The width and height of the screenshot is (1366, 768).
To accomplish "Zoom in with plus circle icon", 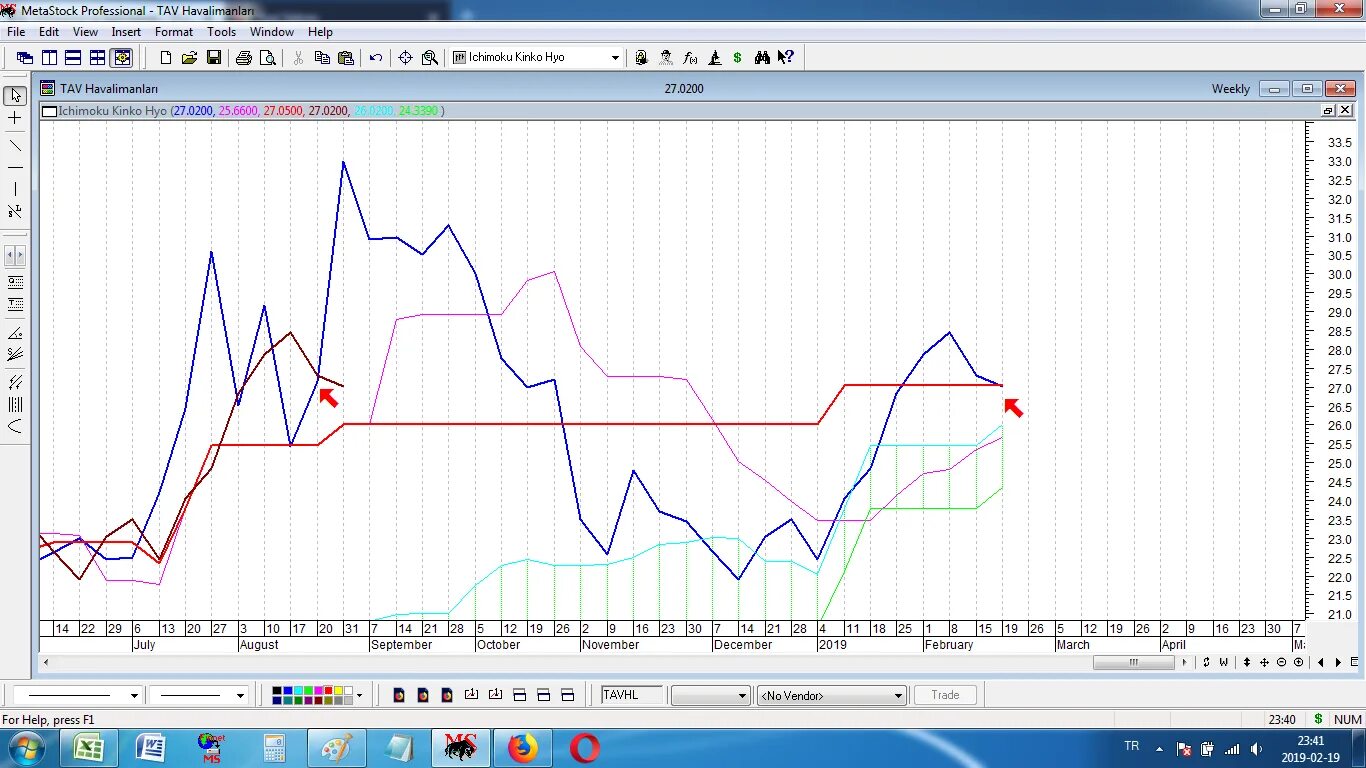I will point(1298,662).
